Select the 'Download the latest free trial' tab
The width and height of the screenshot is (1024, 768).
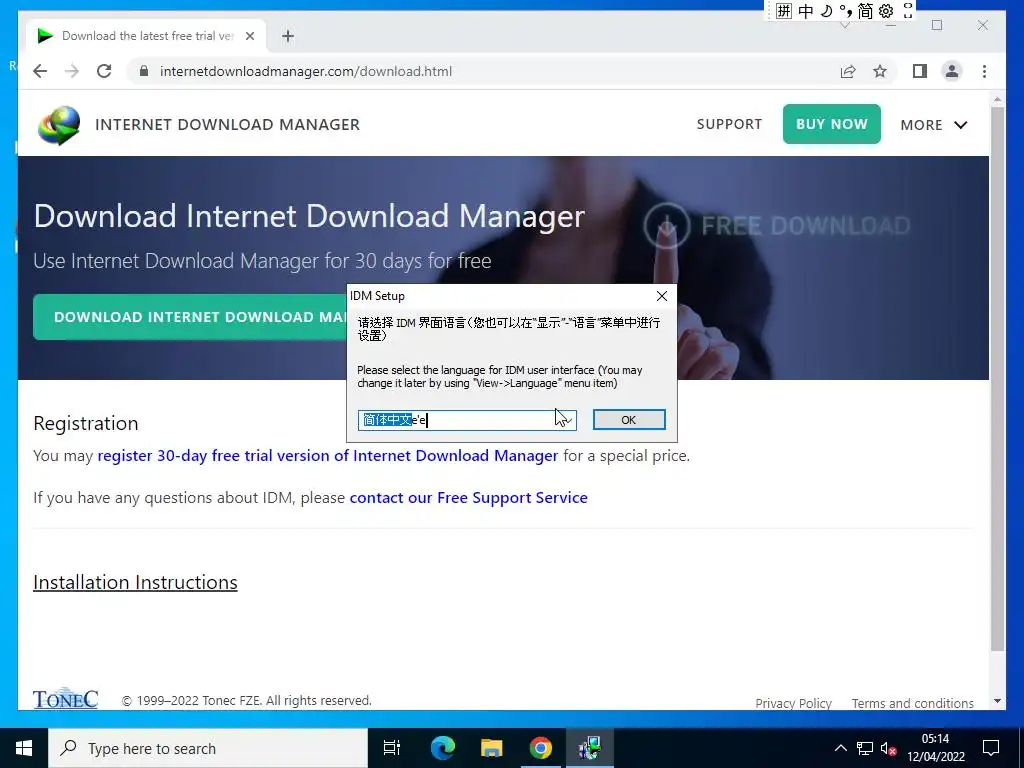(146, 36)
